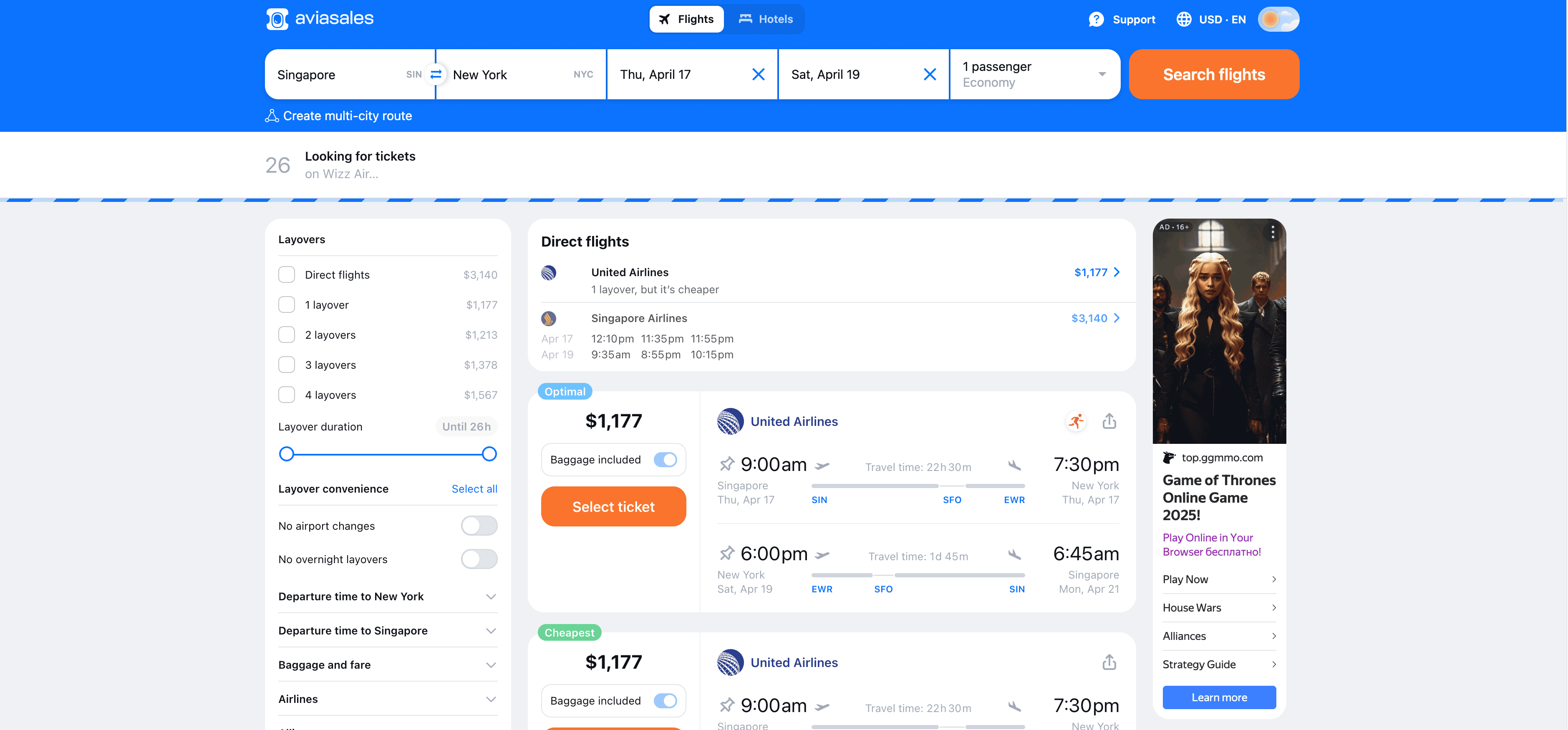Click the aviasales logo
The height and width of the screenshot is (730, 1568).
coord(320,19)
